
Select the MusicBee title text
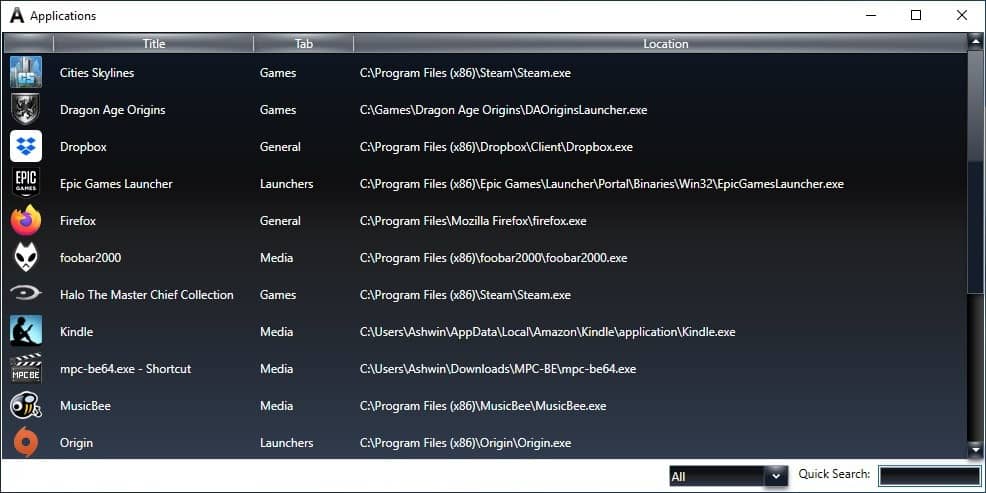[85, 406]
